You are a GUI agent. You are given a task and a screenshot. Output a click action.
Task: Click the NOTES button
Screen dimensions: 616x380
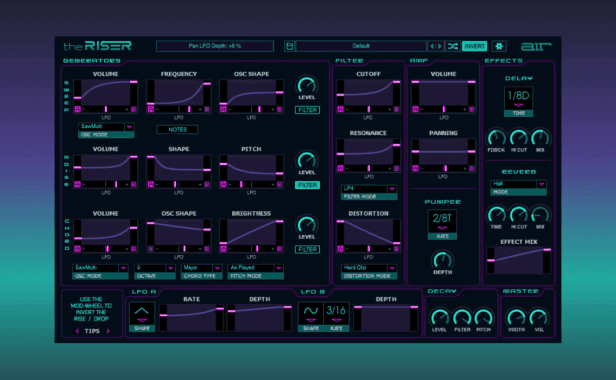click(178, 130)
